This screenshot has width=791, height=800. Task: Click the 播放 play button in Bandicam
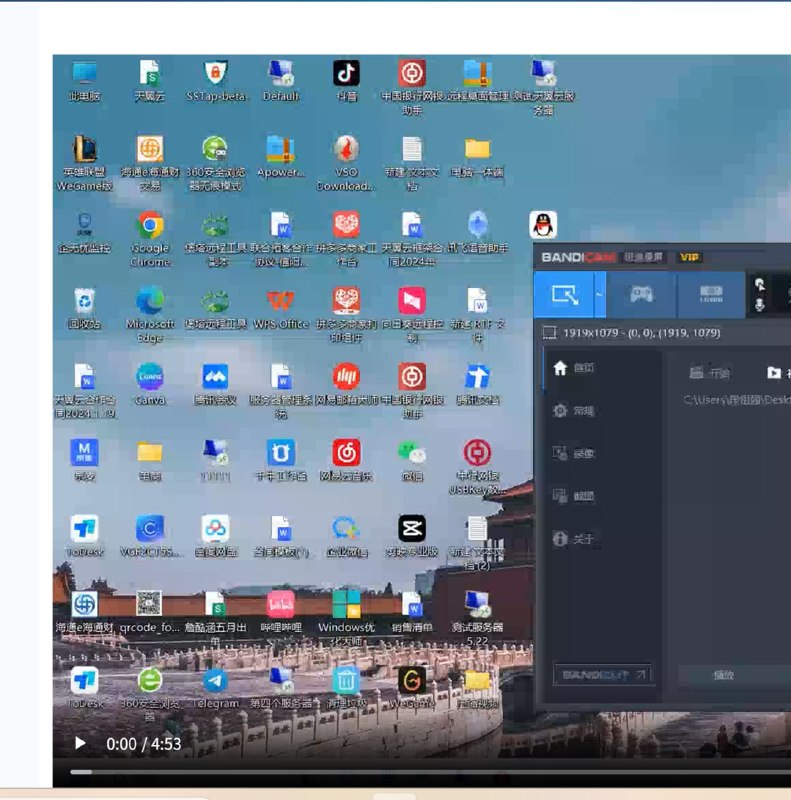point(723,676)
